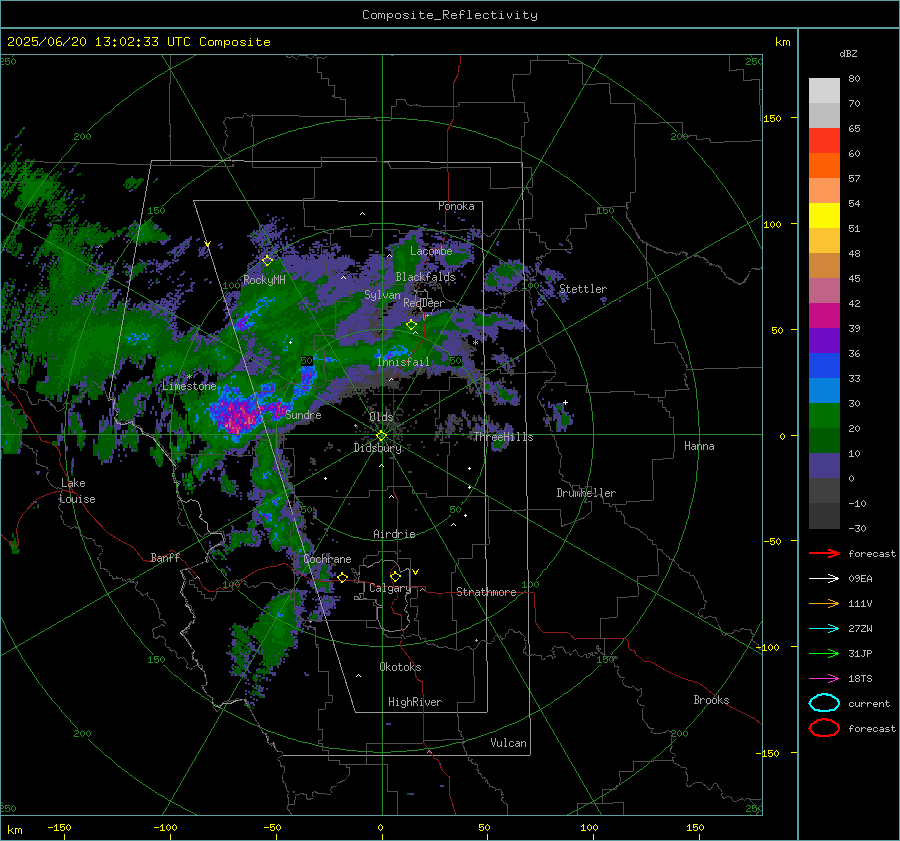
Task: Click the RedDeer city label
Action: (424, 303)
